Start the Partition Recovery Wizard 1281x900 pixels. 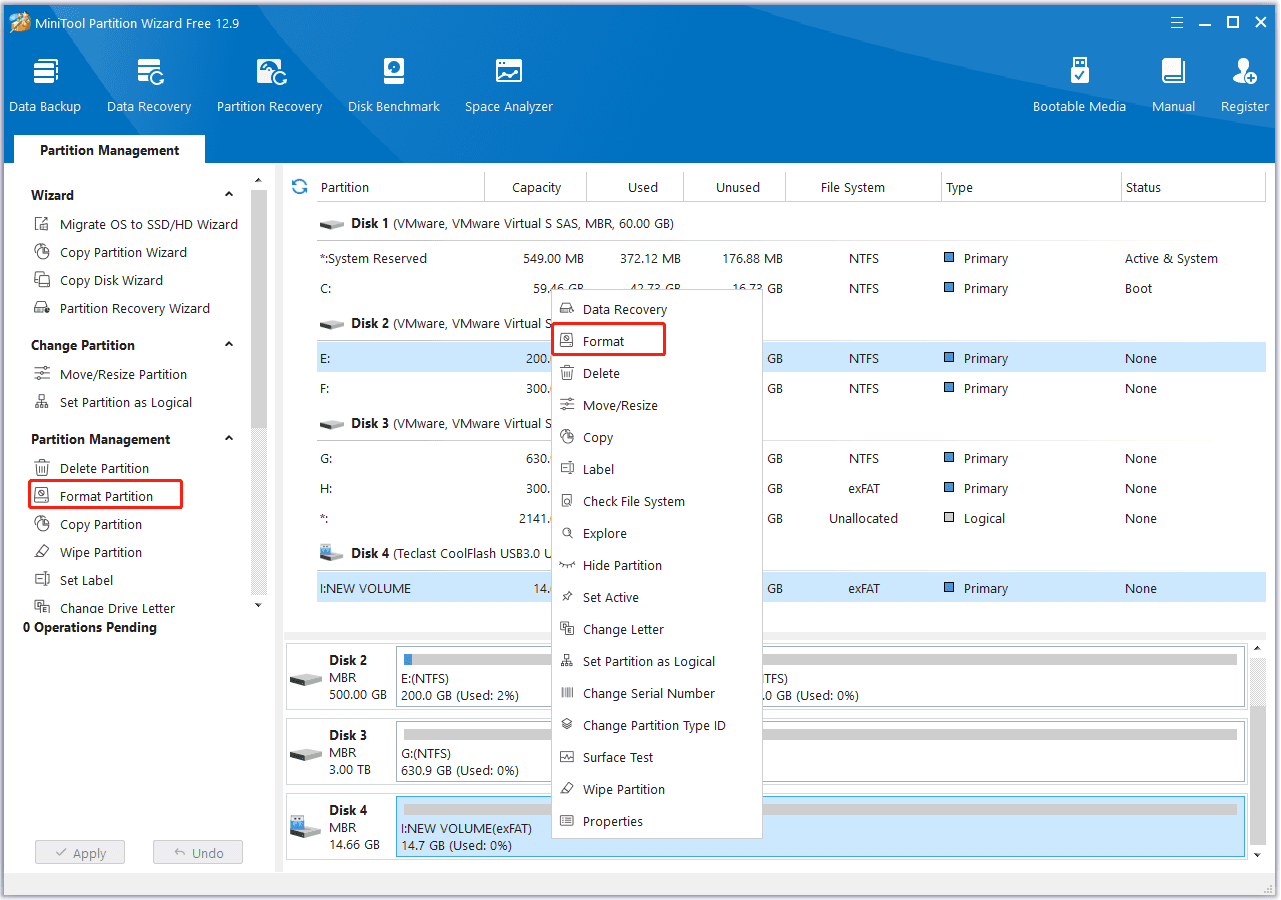[x=122, y=308]
